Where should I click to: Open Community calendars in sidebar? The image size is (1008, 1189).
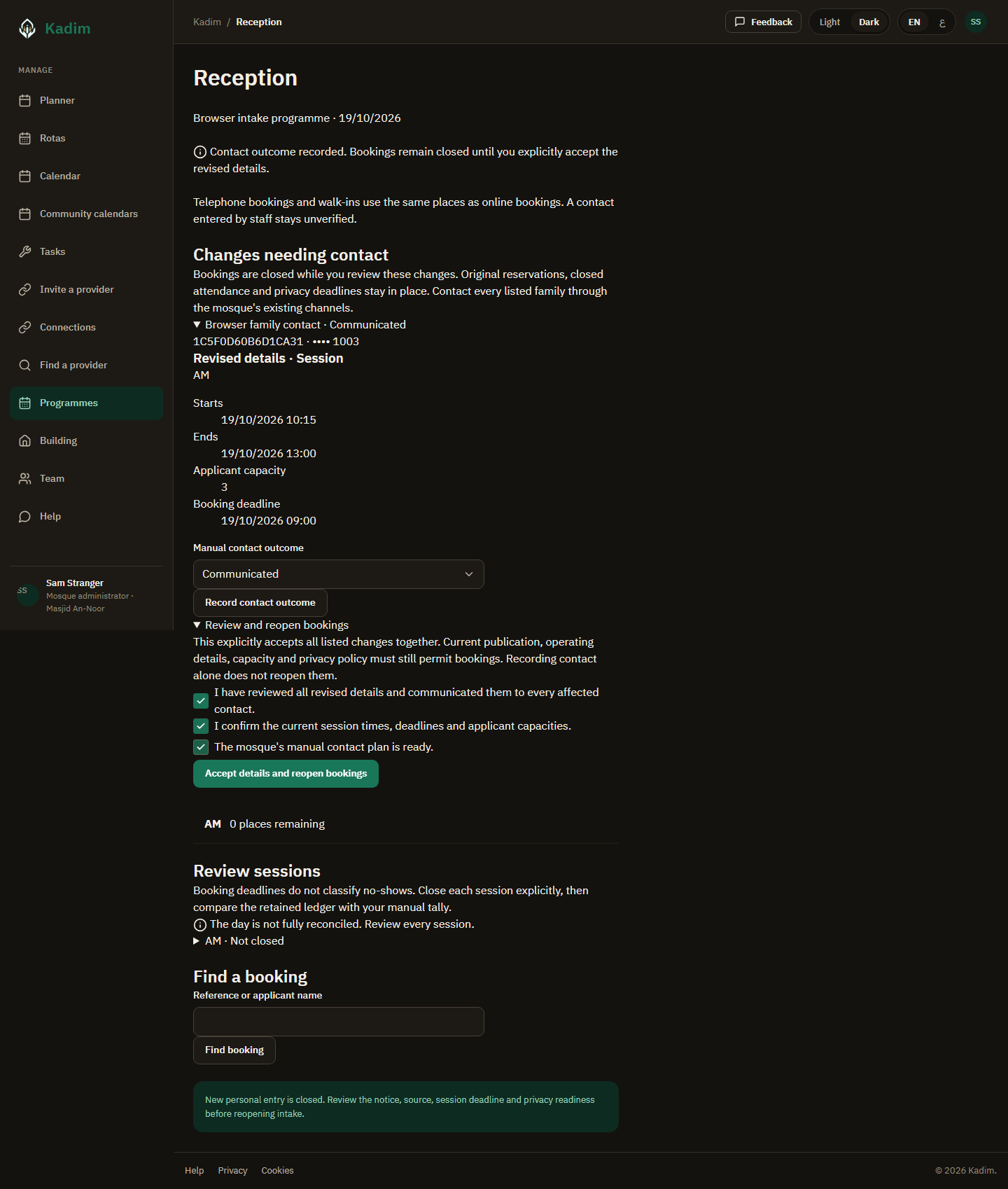click(x=87, y=214)
